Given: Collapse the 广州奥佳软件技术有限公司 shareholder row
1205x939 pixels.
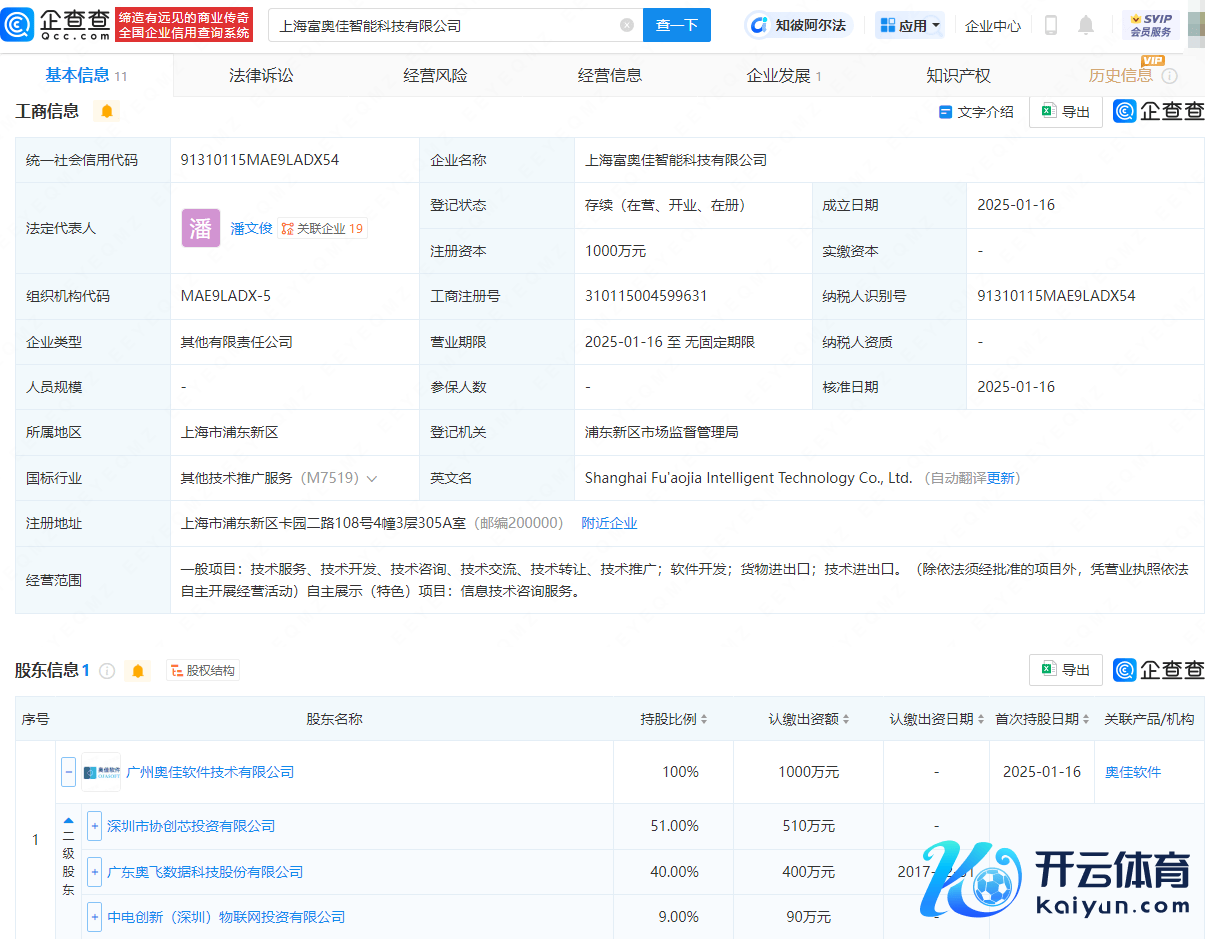Looking at the screenshot, I should pyautogui.click(x=68, y=772).
